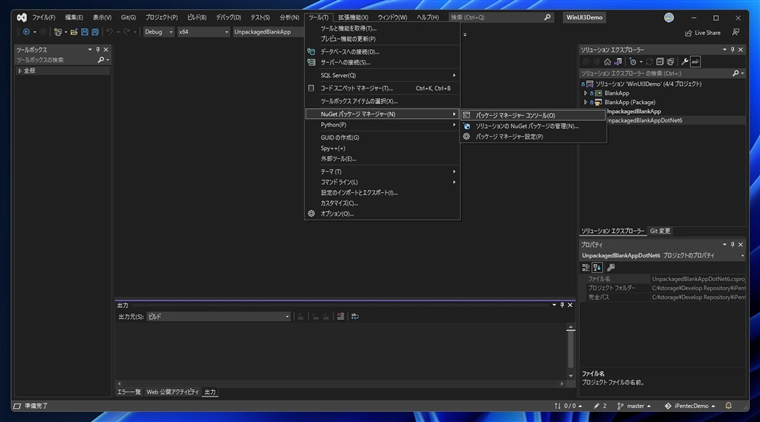Select the SQL Server(Q) menu item

(x=382, y=75)
